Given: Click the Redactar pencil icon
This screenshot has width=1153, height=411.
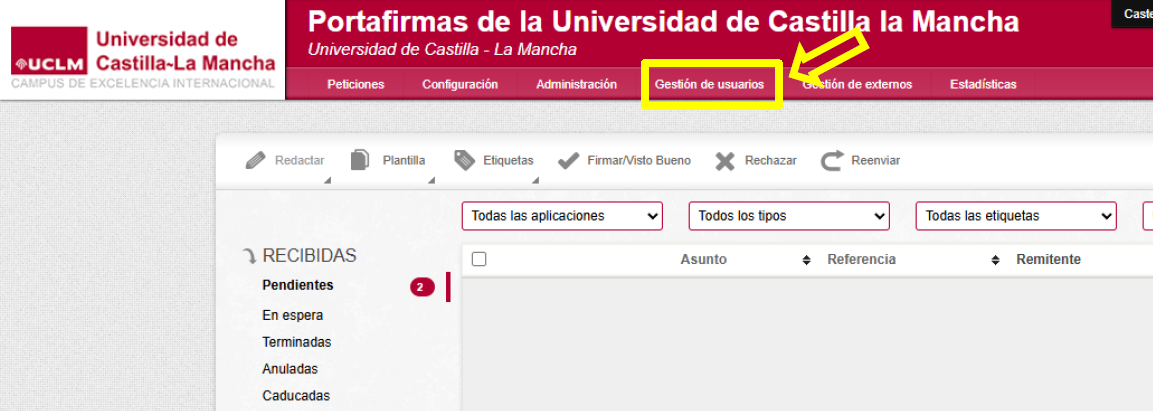Looking at the screenshot, I should click(x=256, y=160).
